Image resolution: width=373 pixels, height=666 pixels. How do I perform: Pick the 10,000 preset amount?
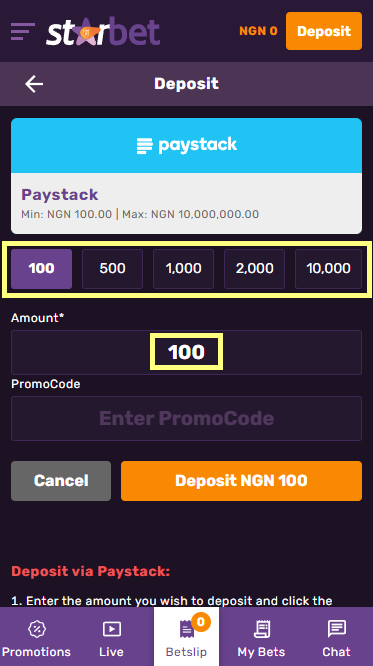(328, 269)
